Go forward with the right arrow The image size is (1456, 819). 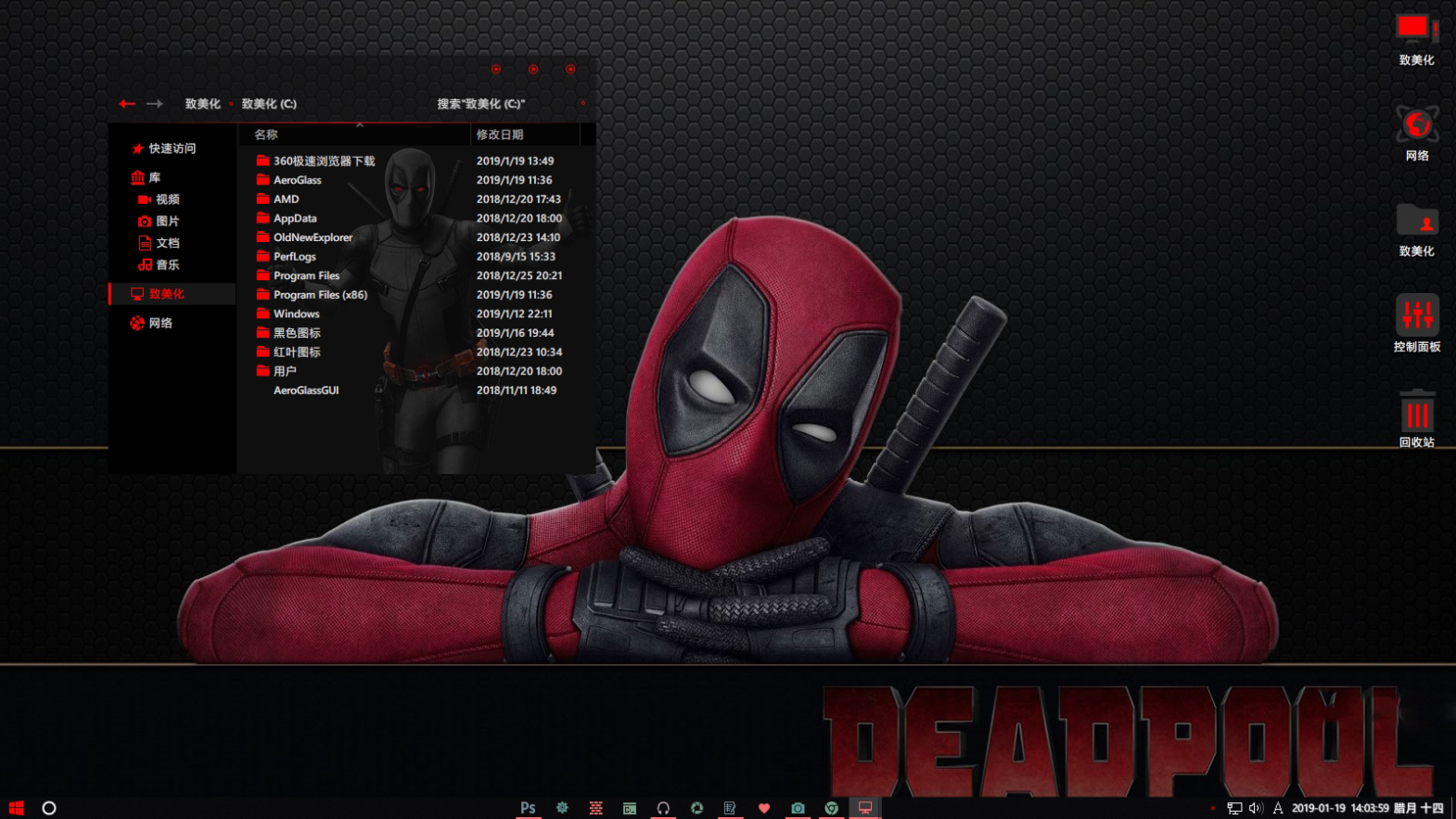[x=155, y=104]
